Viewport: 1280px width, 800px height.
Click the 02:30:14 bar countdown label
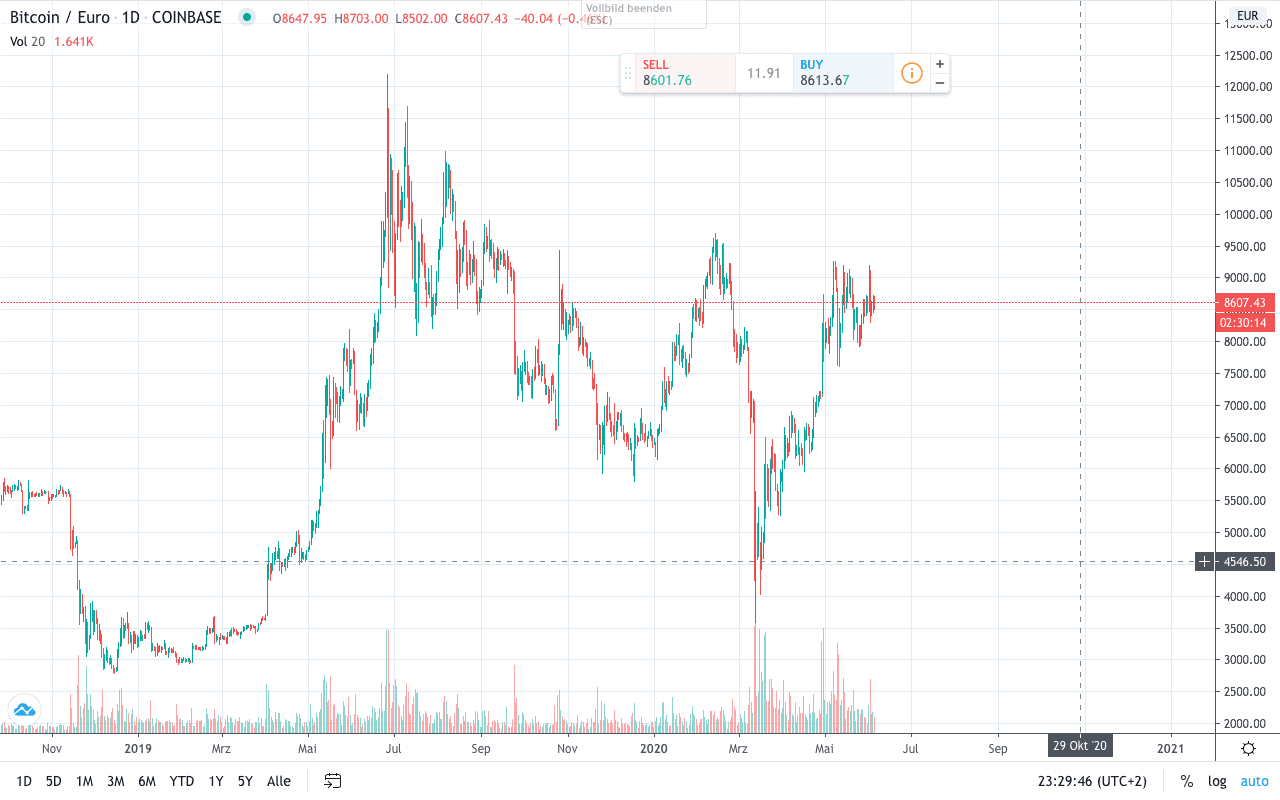click(x=1244, y=322)
